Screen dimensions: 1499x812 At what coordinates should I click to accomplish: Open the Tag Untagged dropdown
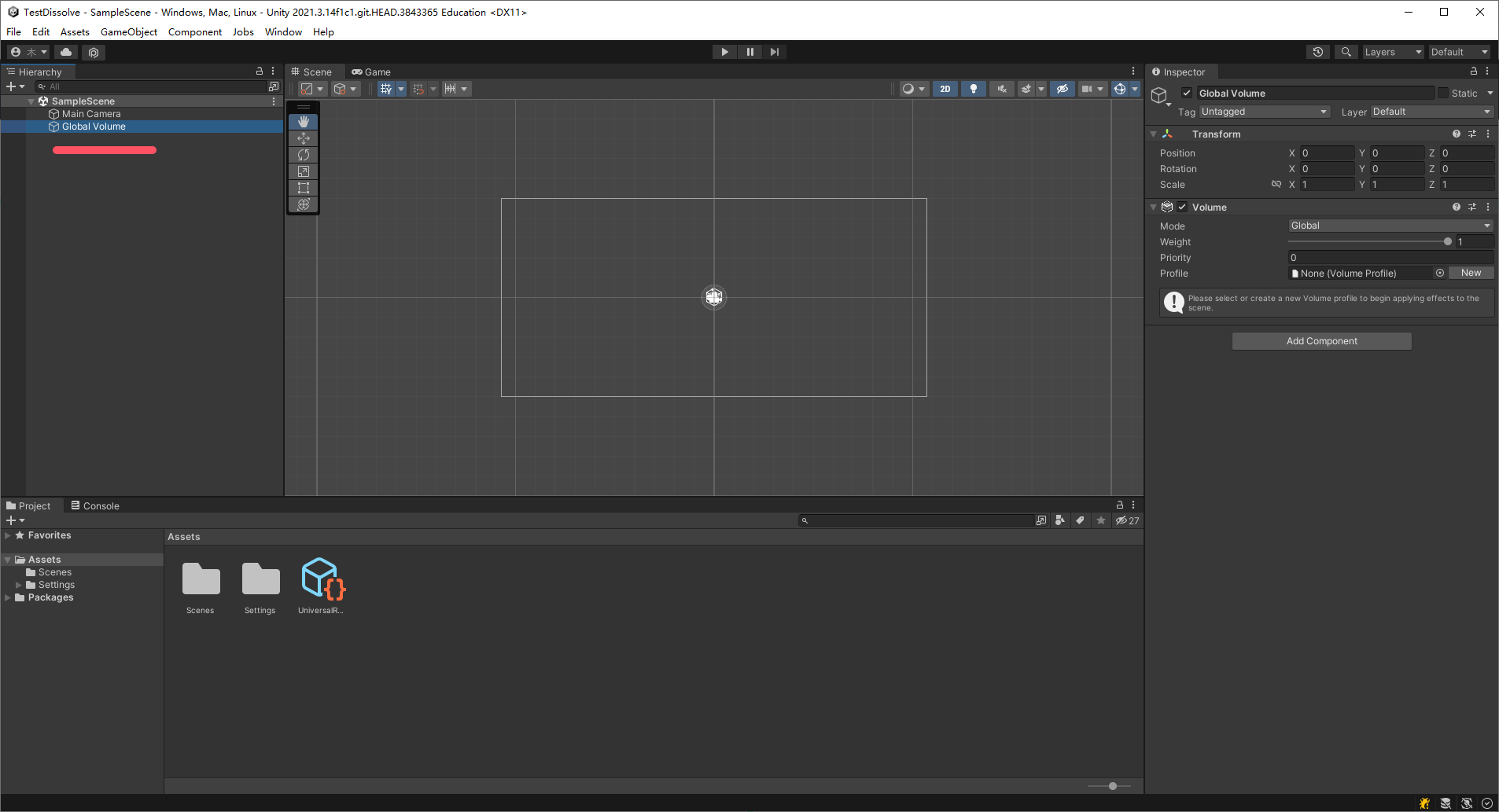click(x=1265, y=112)
